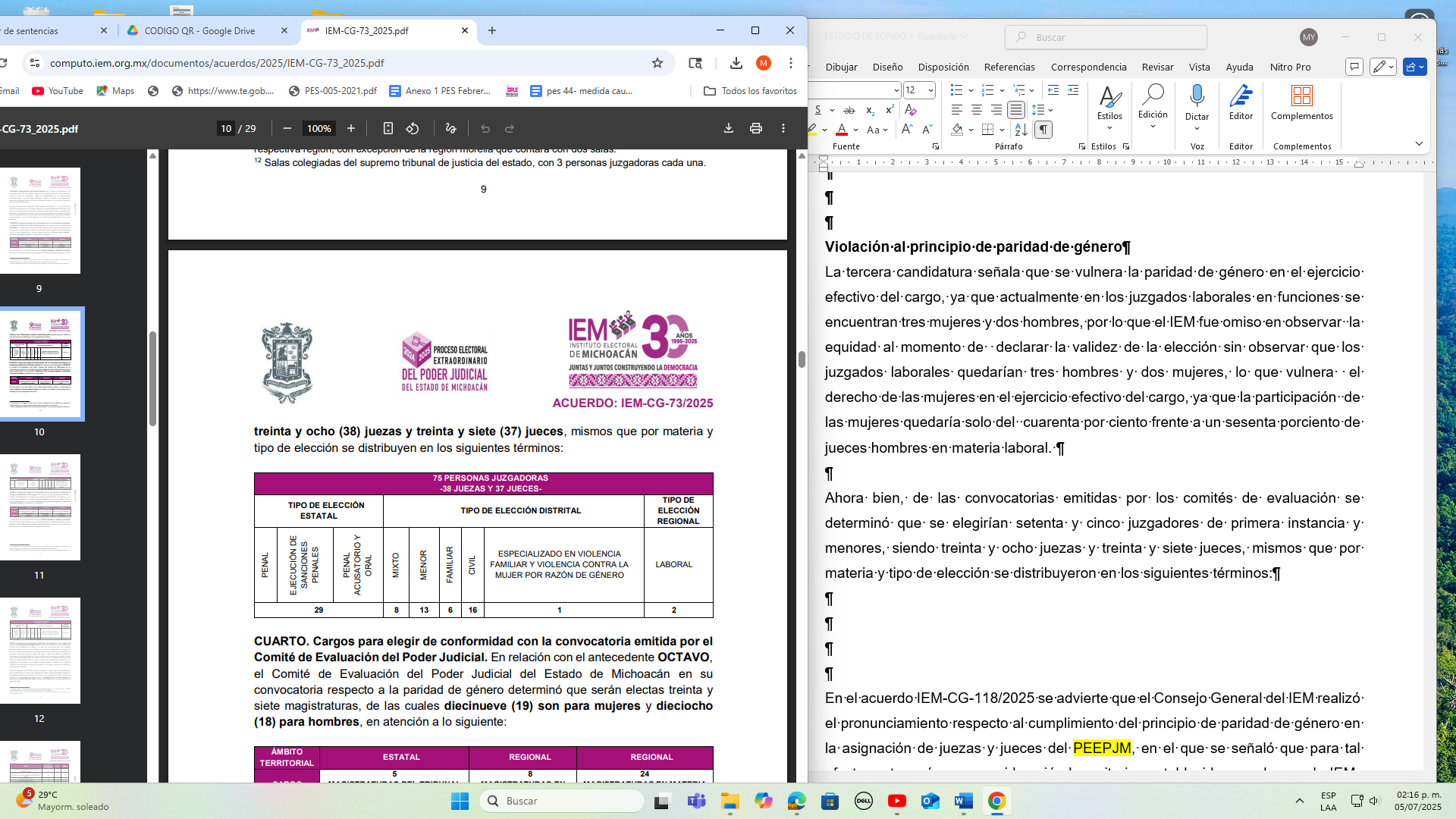
Task: Decrease indent in Word paragraph group
Action: (1053, 90)
